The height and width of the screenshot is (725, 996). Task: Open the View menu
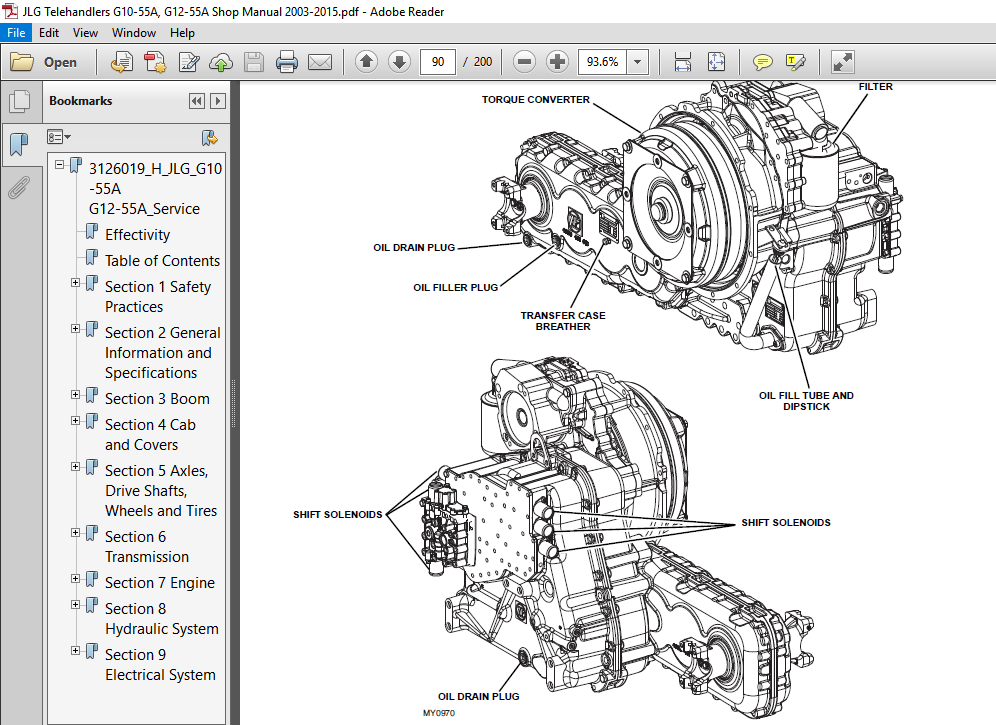85,32
